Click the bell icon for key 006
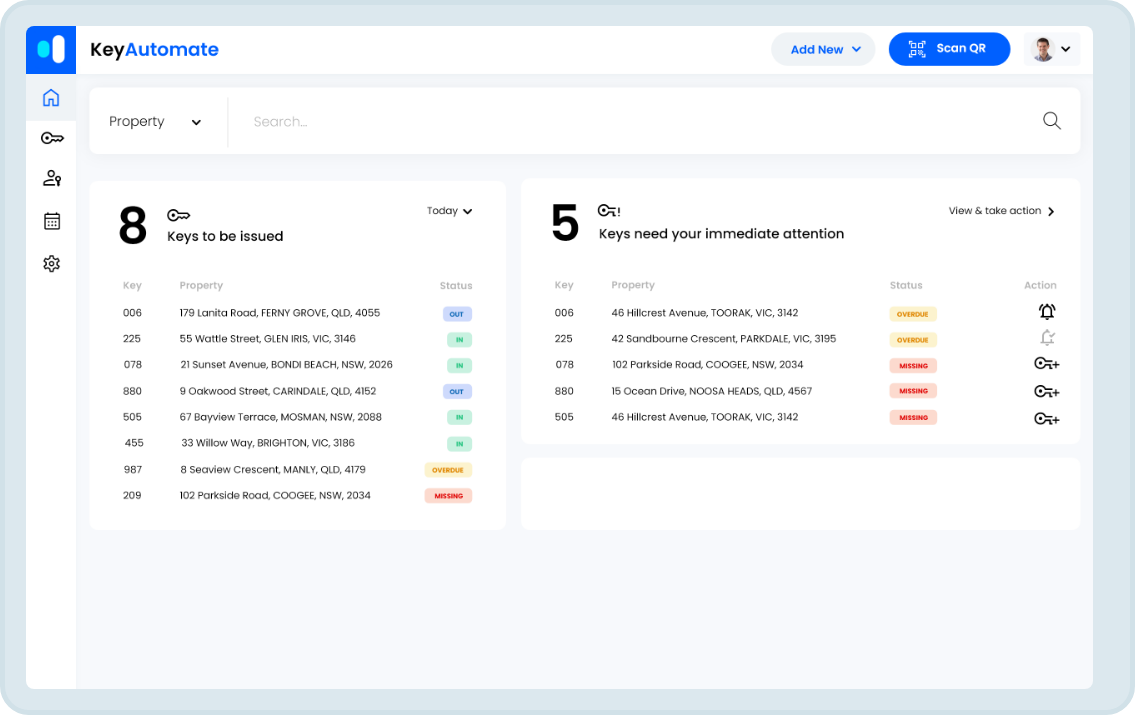The height and width of the screenshot is (715, 1135). coord(1046,312)
